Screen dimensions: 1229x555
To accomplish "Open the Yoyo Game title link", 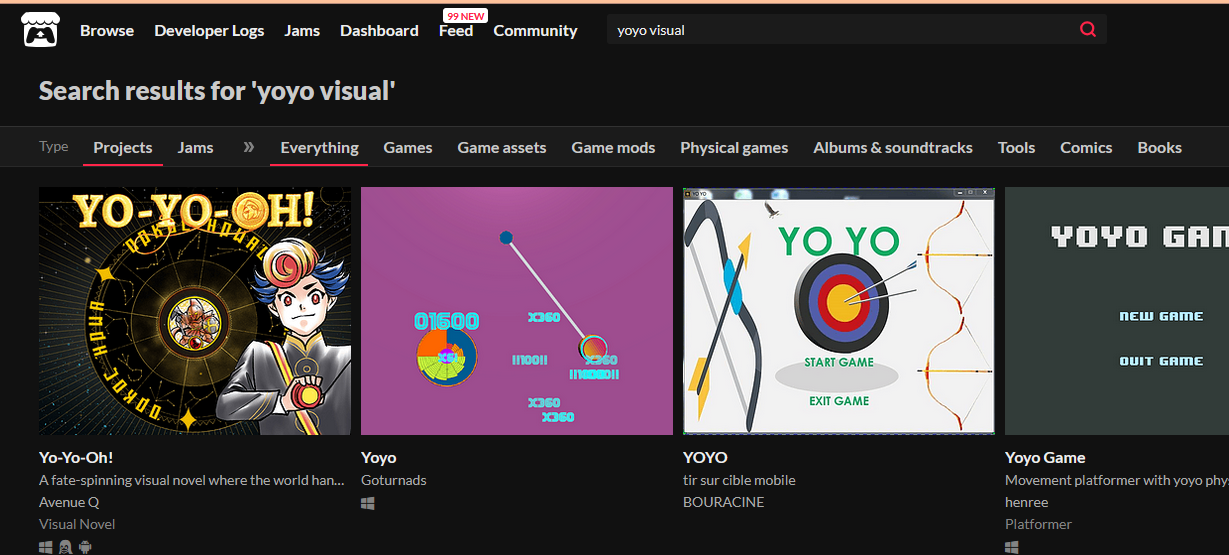I will [1045, 457].
